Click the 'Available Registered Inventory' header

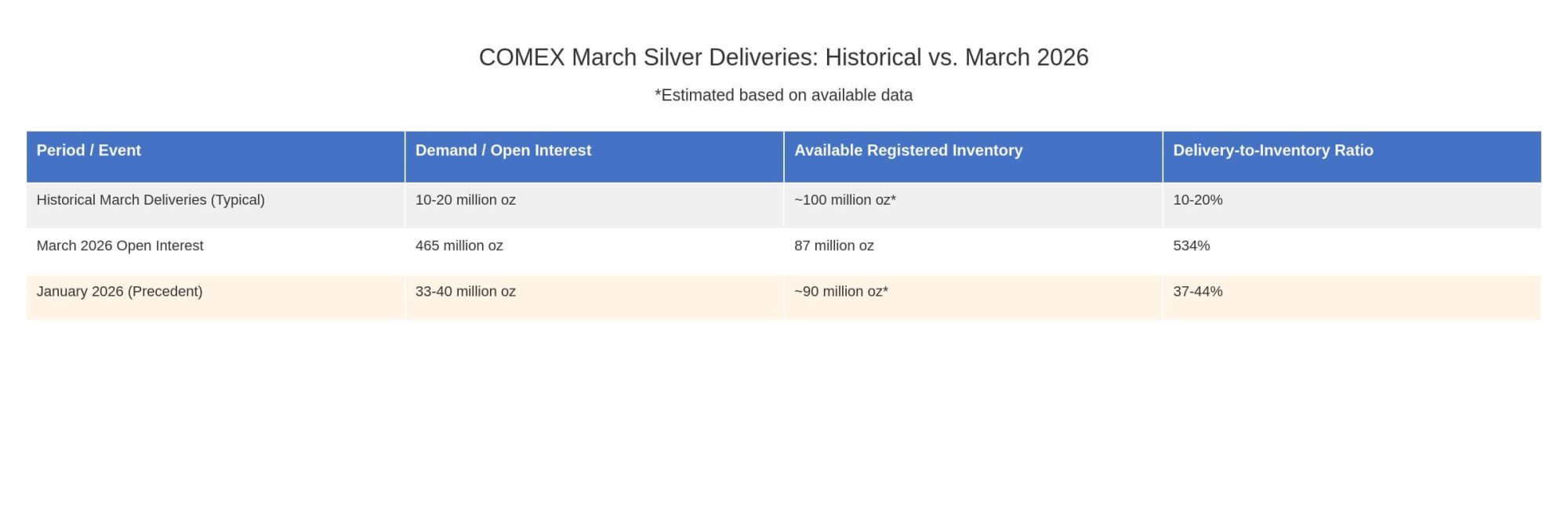(x=908, y=151)
